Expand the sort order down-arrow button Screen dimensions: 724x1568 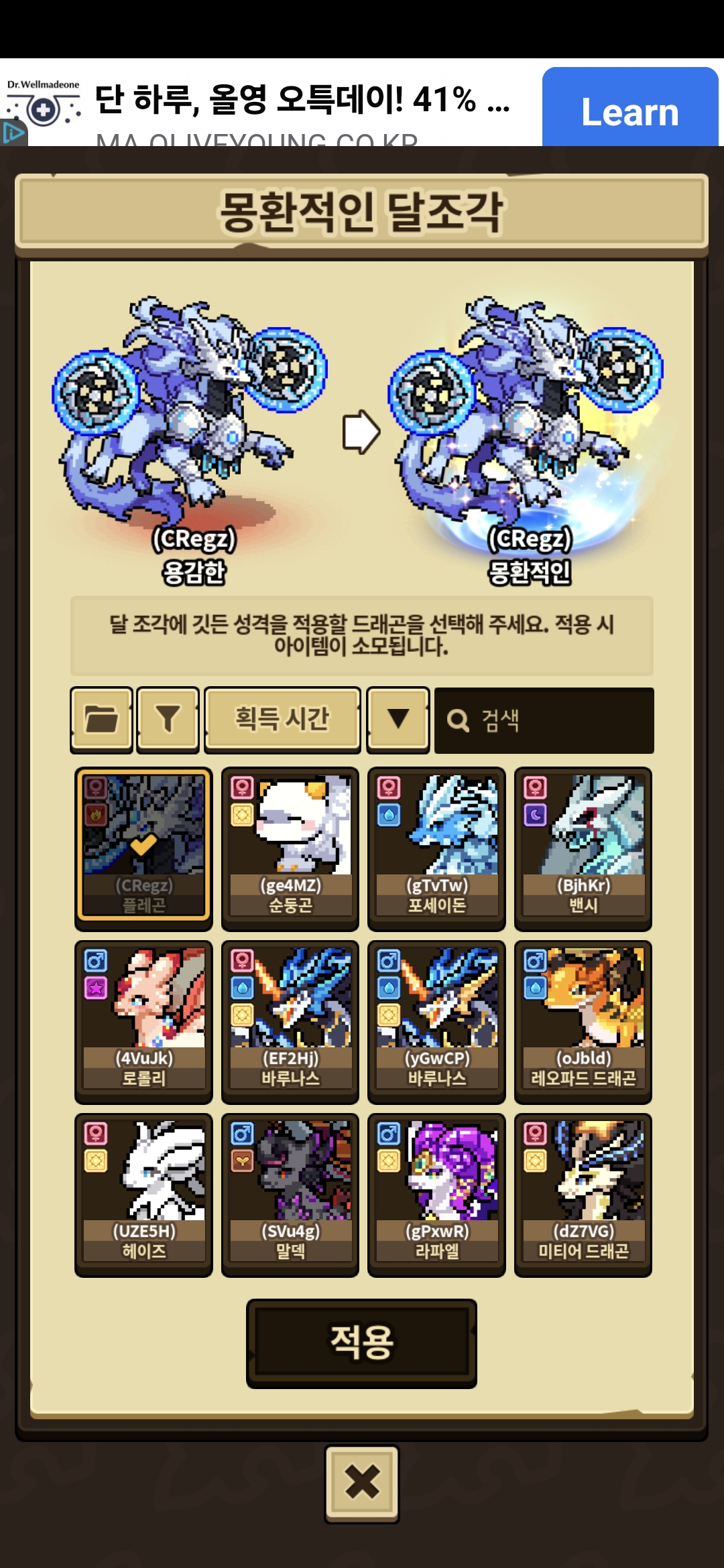[x=398, y=720]
